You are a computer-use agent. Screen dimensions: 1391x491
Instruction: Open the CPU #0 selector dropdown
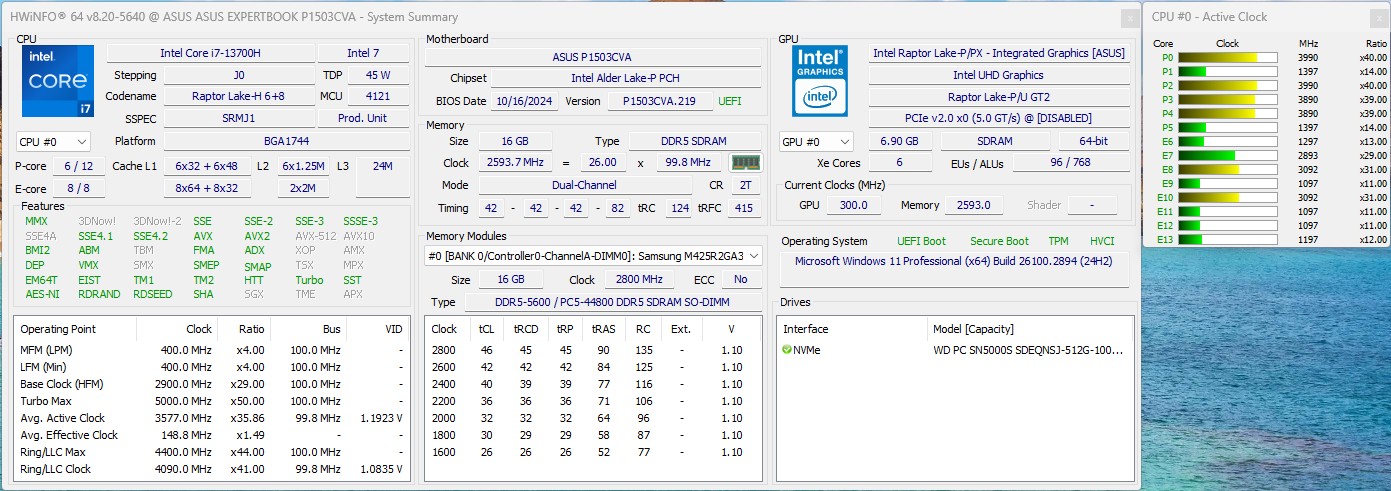(54, 142)
